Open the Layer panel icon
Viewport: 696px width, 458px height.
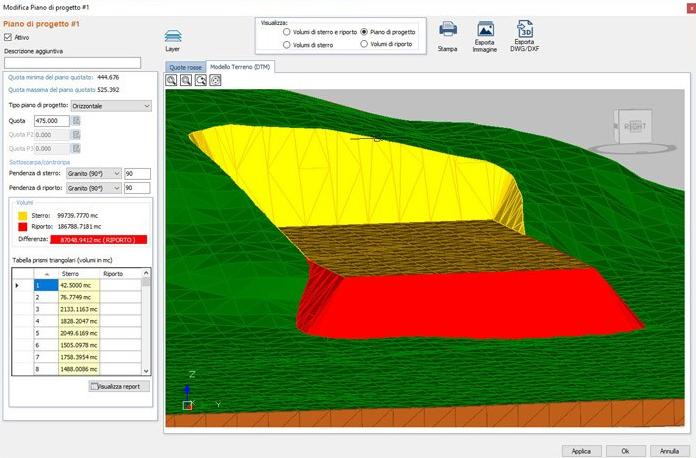pos(173,36)
